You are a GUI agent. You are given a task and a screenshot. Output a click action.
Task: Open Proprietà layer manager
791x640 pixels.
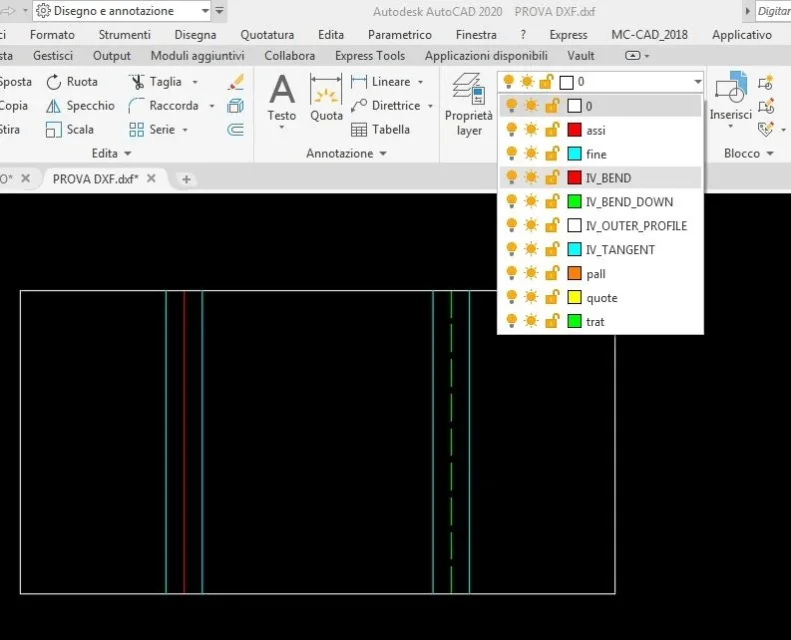point(469,105)
